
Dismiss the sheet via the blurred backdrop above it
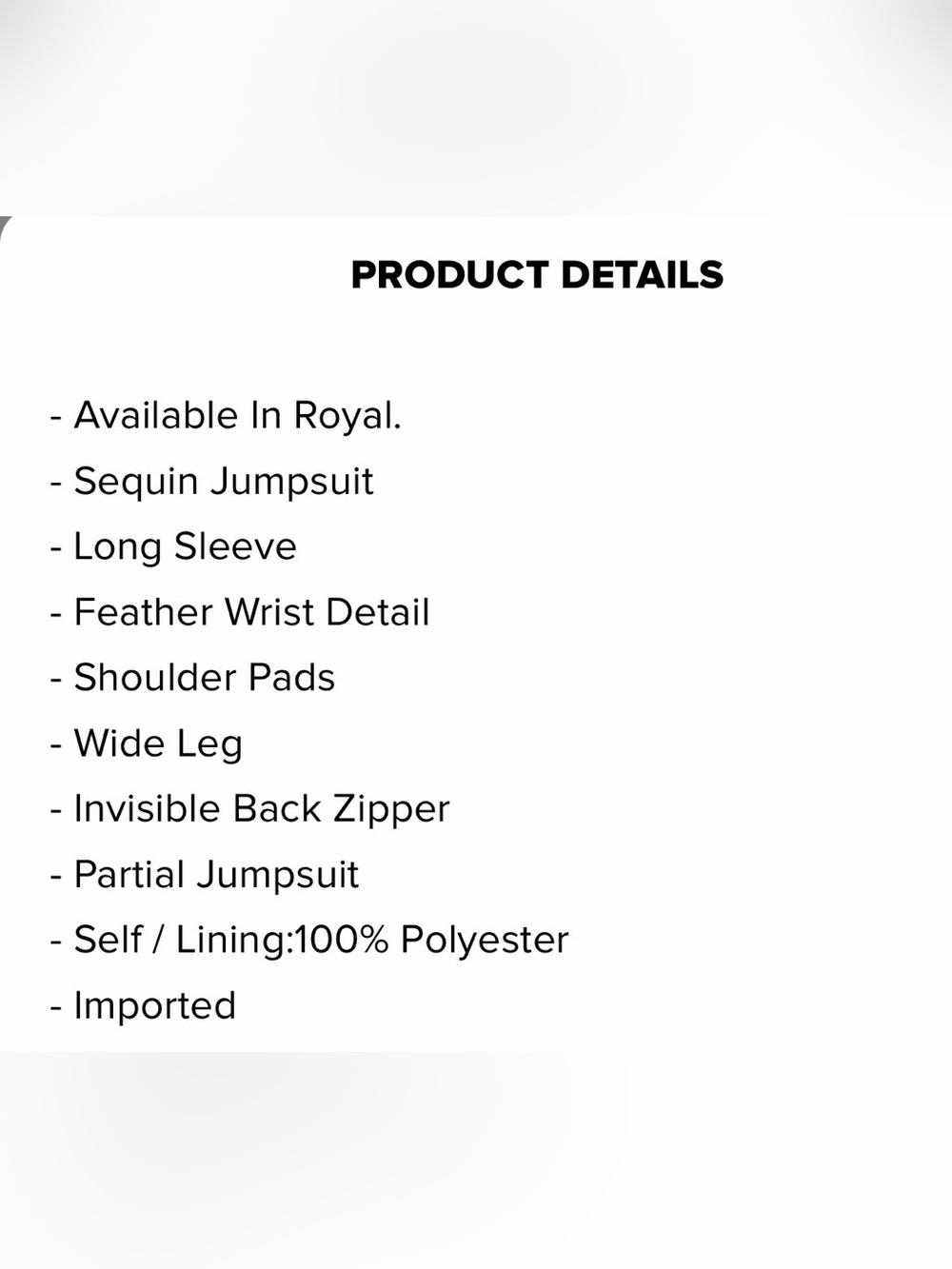476,107
